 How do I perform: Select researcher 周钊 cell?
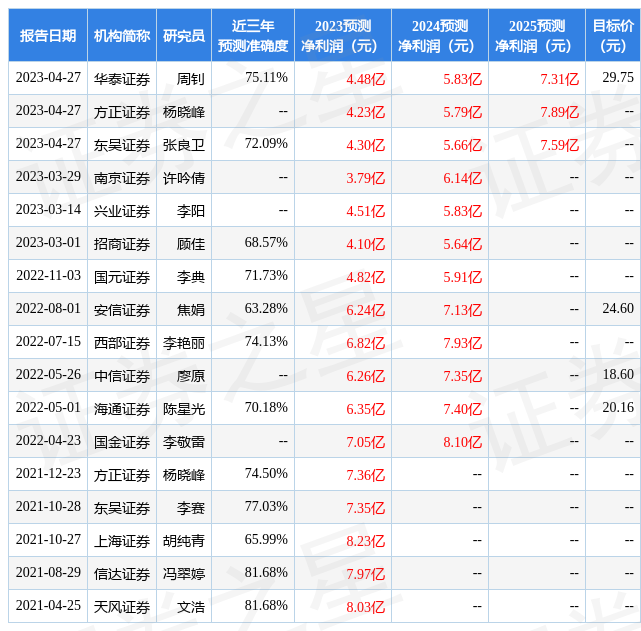184,78
